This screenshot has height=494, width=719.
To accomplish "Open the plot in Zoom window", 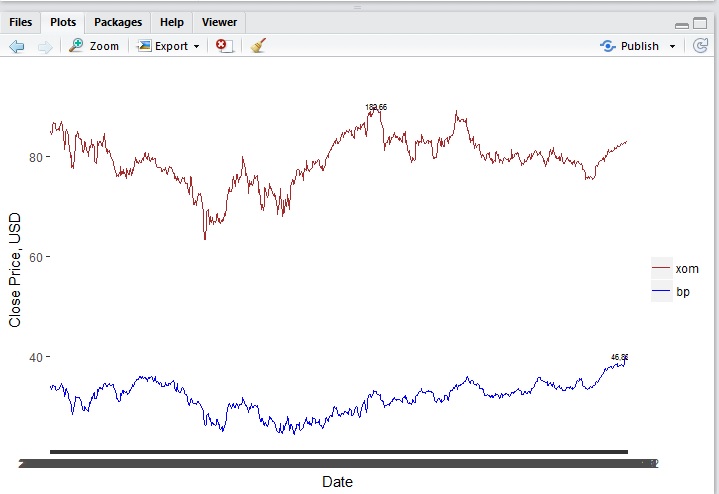I will [93, 46].
